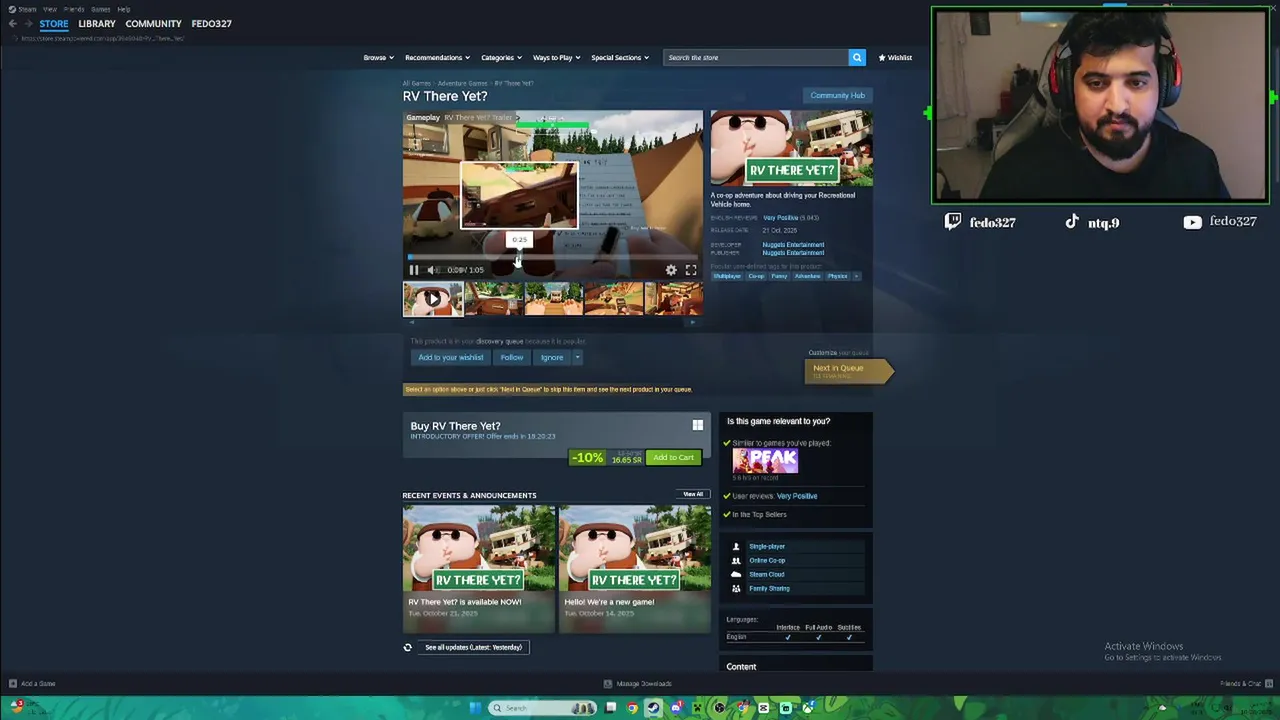Open 'RV There Yet? is available NOW!' announcement
Viewport: 1280px width, 720px height.
pyautogui.click(x=478, y=569)
